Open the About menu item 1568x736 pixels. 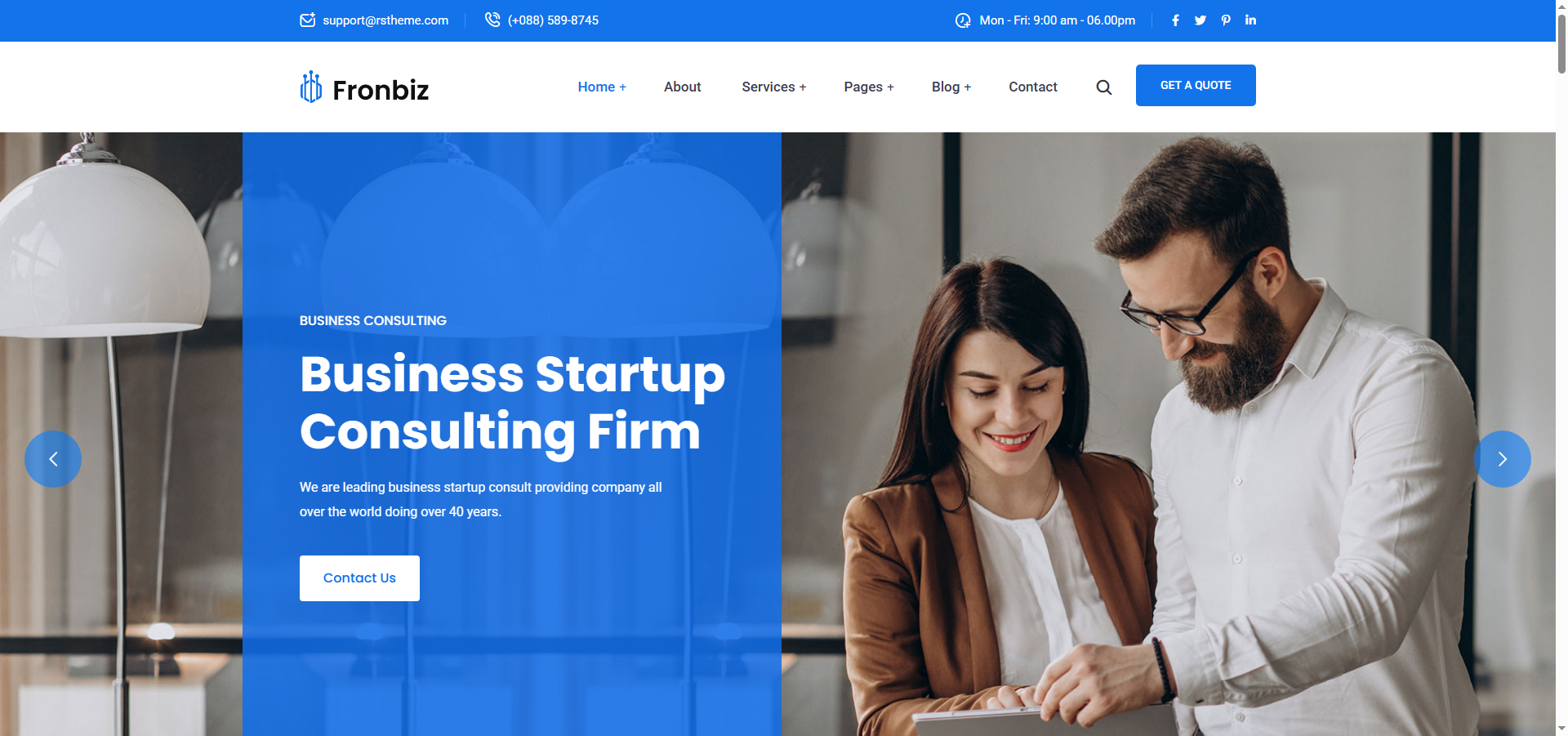coord(682,87)
